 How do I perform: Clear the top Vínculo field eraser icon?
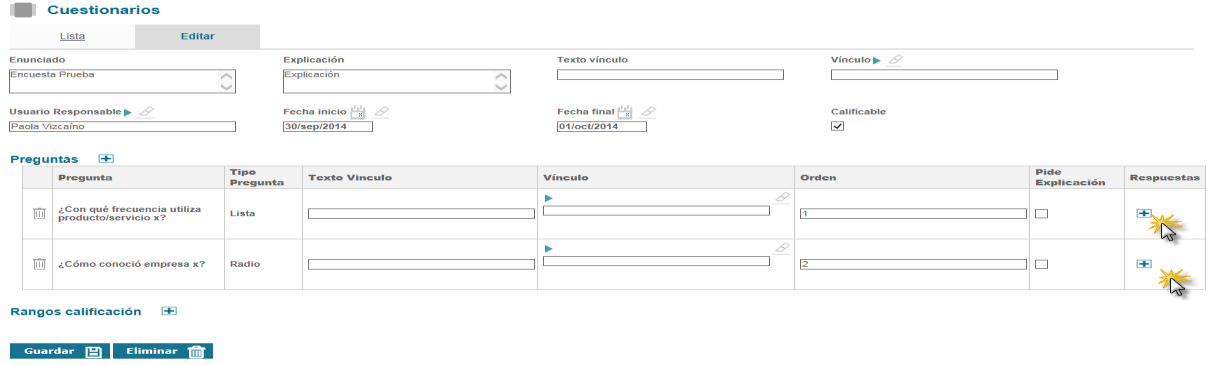pyautogui.click(x=895, y=60)
